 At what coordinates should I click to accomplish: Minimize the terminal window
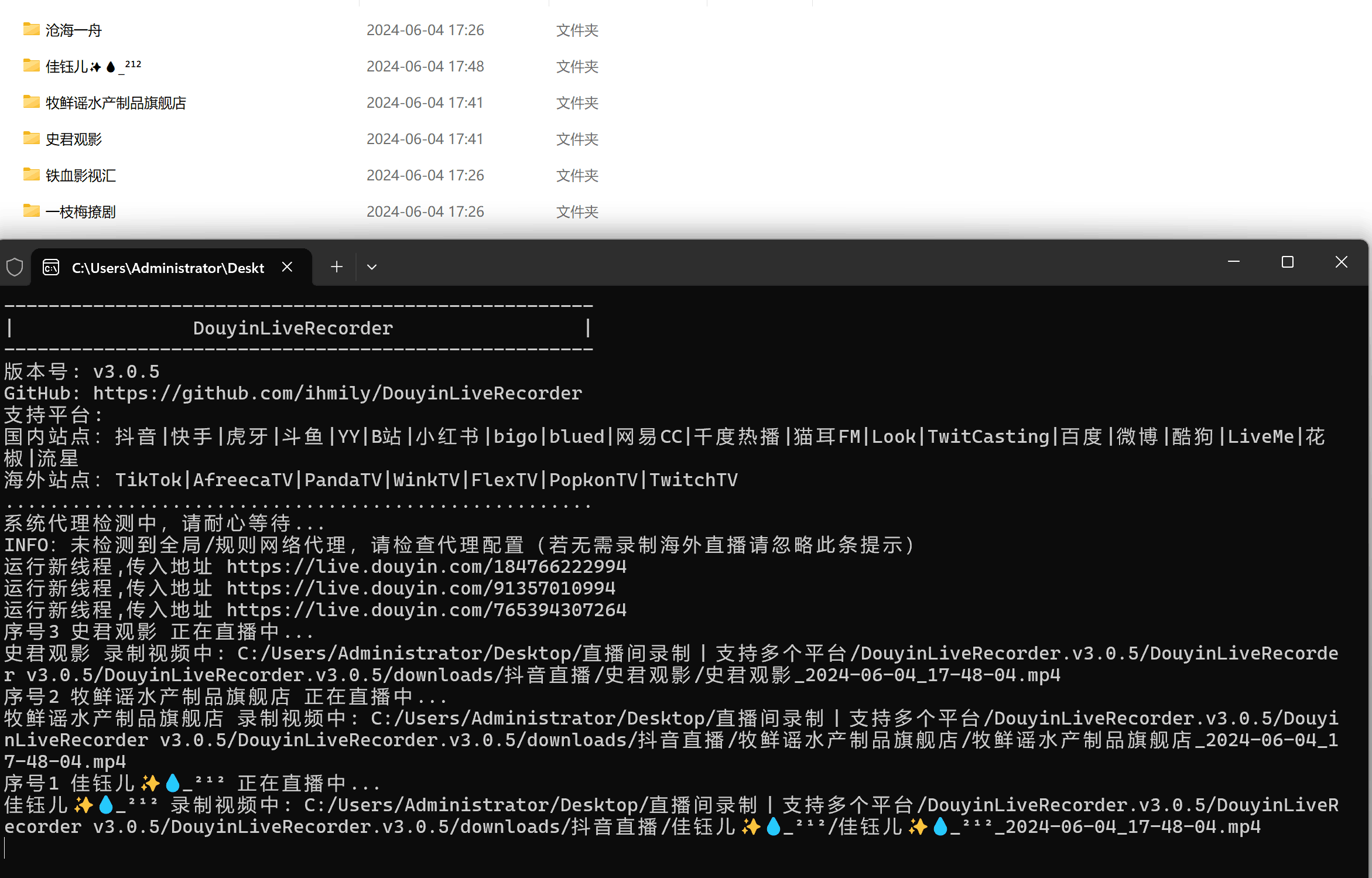click(x=1234, y=262)
